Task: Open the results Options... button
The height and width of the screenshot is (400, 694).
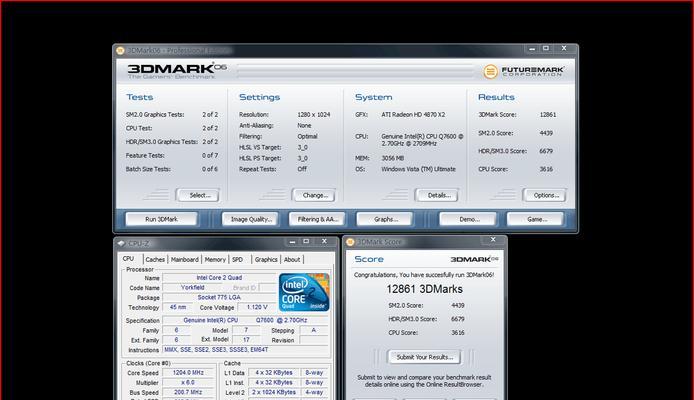Action: point(544,195)
